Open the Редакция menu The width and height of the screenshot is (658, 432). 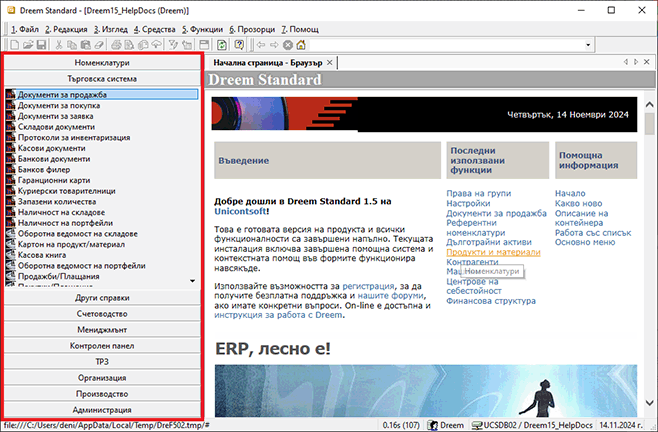coord(66,29)
